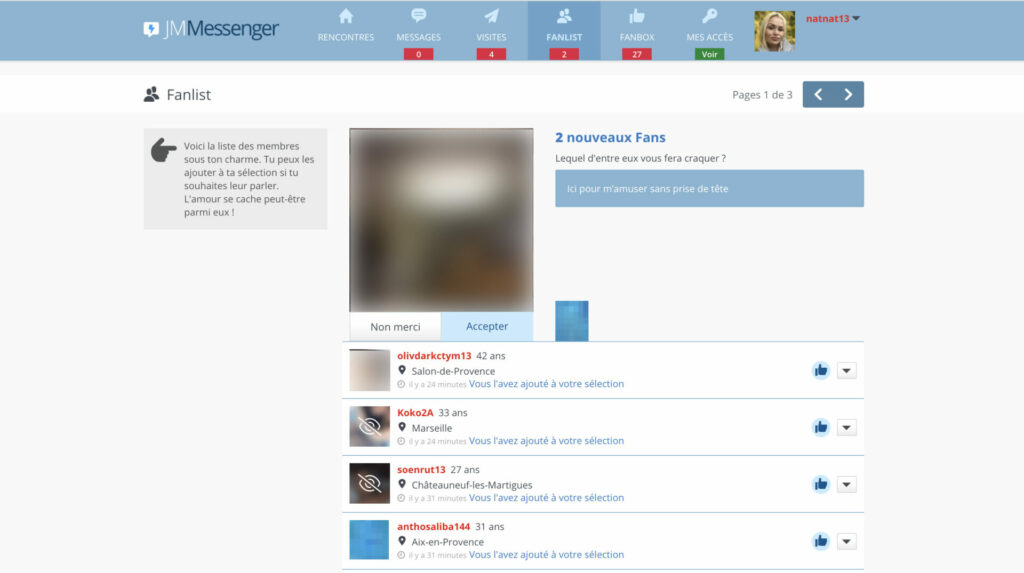Click the Accepter button
Screen dimensions: 1024x573
(487, 327)
